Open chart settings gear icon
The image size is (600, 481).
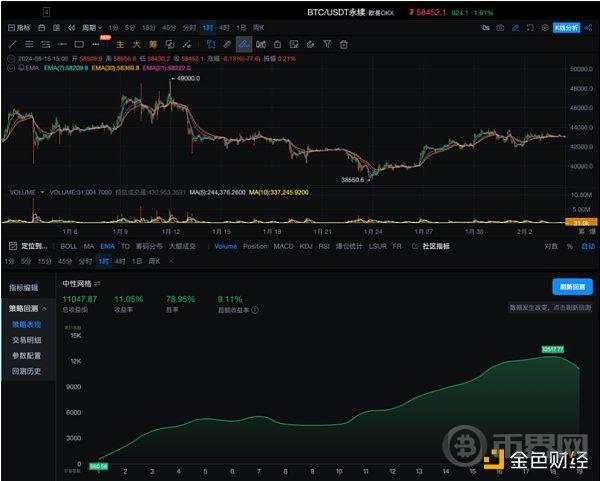(545, 28)
